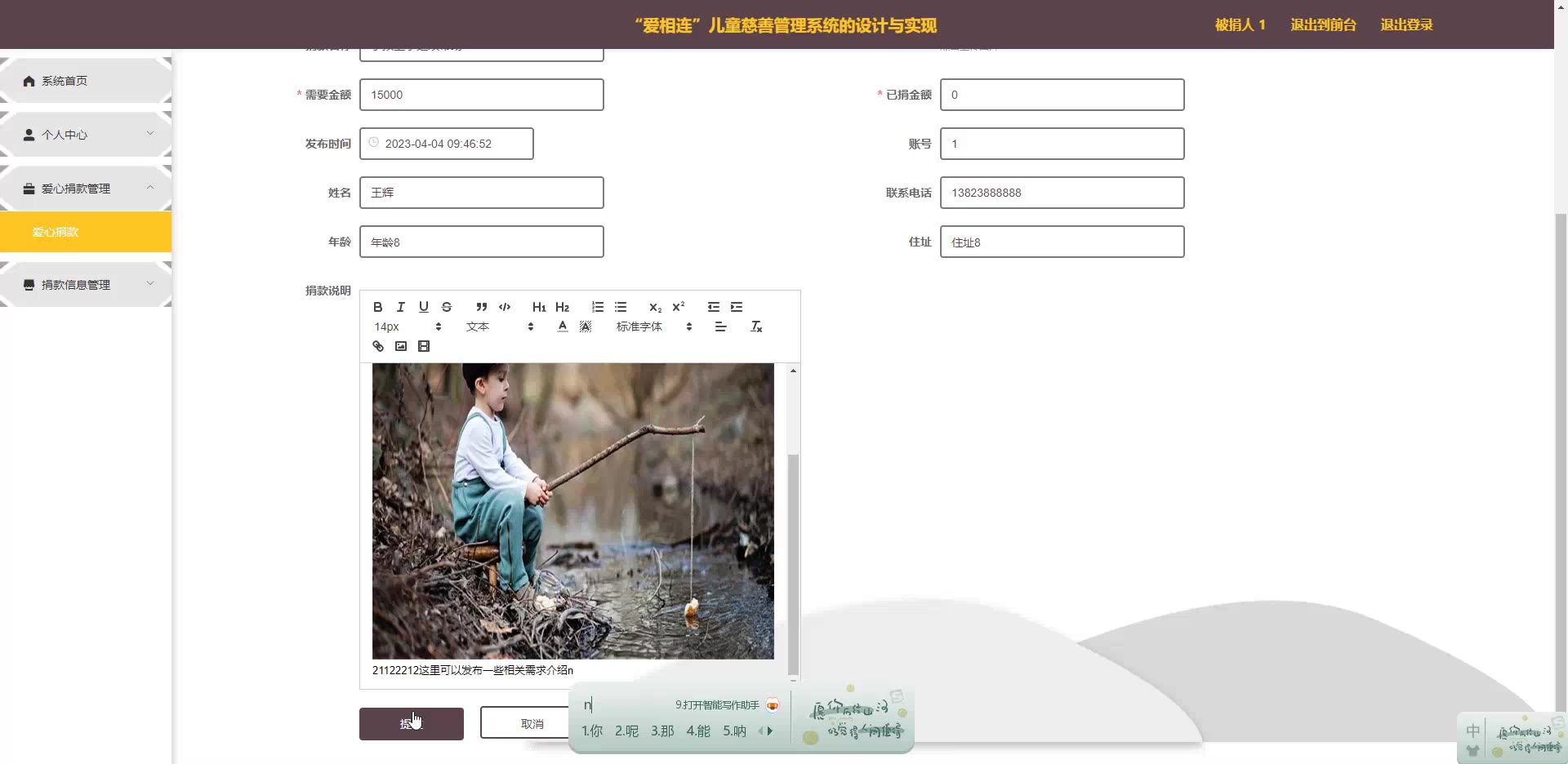Click the 姓名 input field
The image size is (1568, 764).
pyautogui.click(x=482, y=193)
